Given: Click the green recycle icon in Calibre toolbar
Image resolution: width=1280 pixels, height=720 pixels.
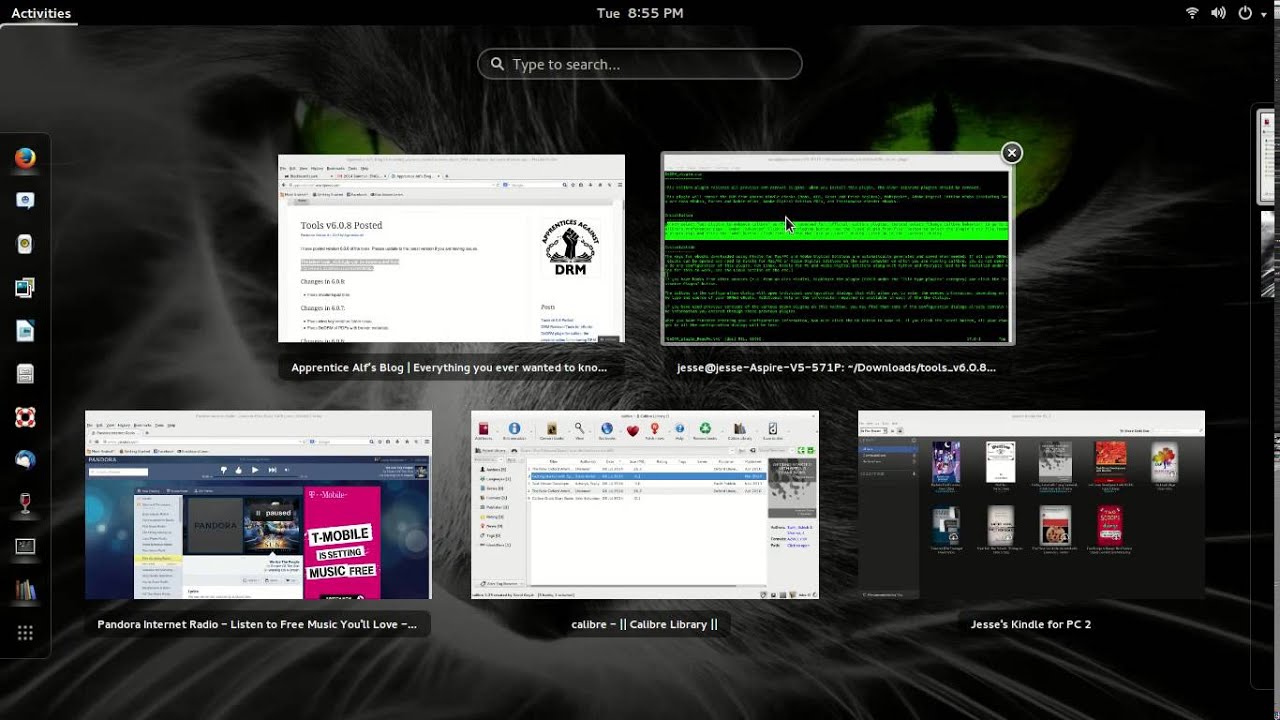Looking at the screenshot, I should point(705,430).
